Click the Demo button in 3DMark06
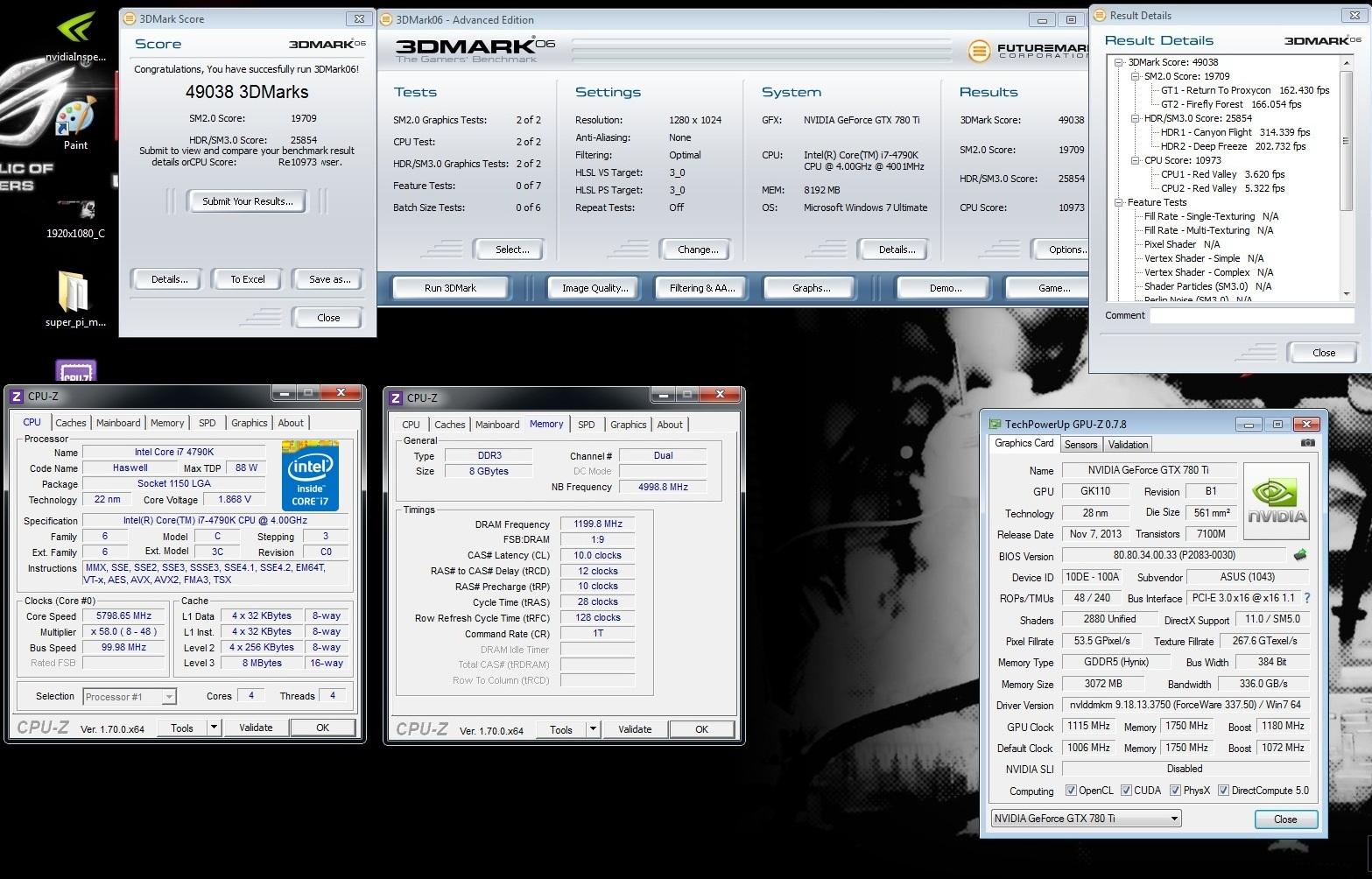 [x=944, y=288]
